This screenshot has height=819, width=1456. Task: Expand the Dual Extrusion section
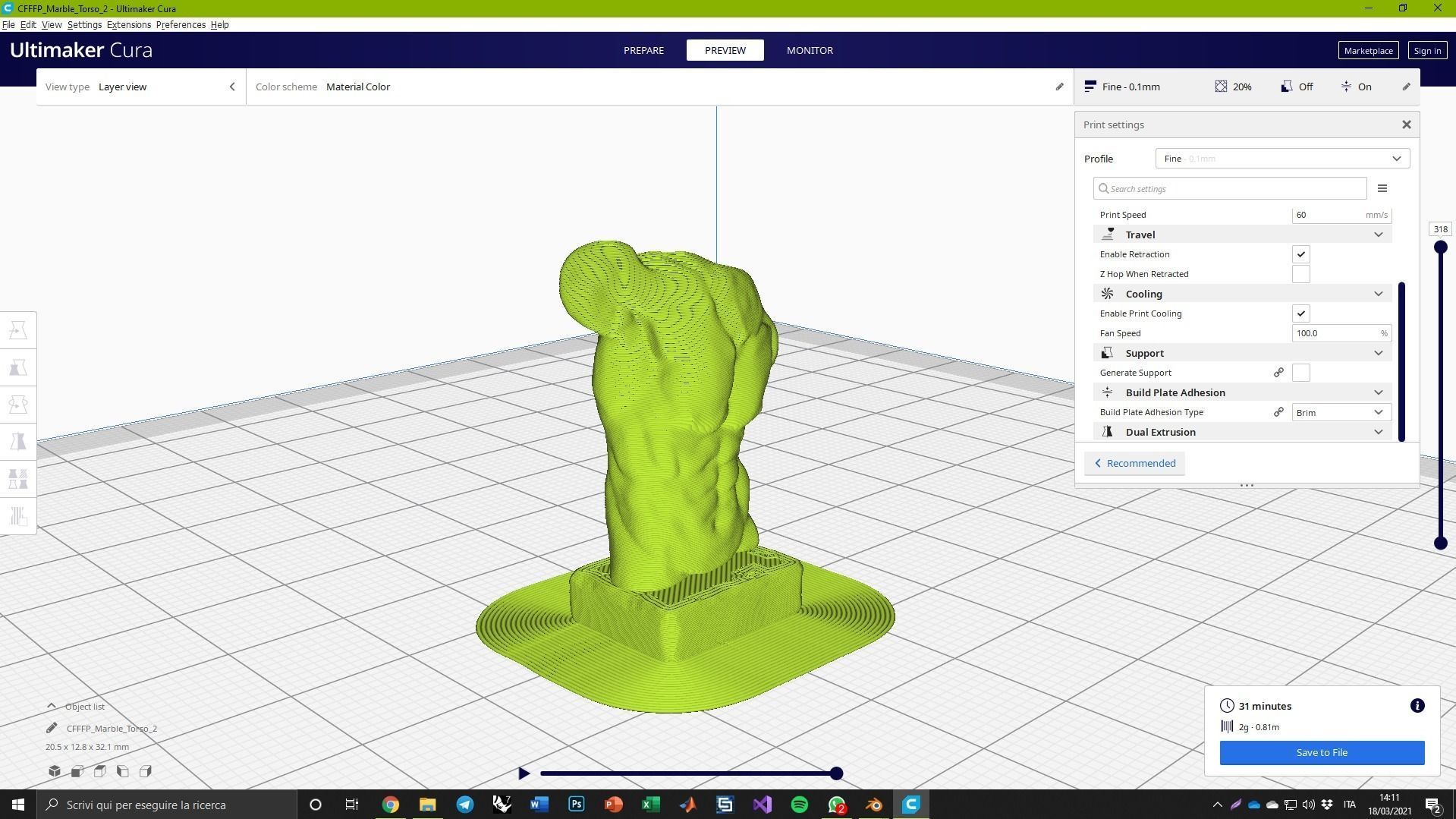1379,432
